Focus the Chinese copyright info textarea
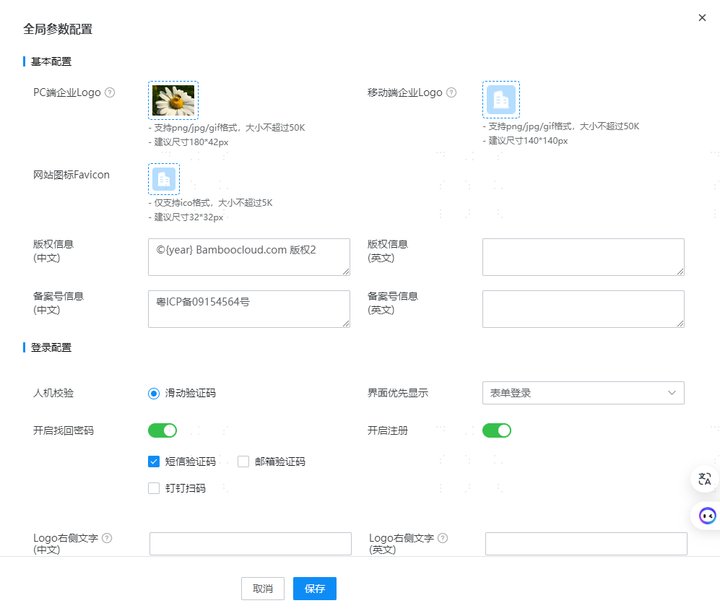720x611 pixels. click(x=249, y=257)
